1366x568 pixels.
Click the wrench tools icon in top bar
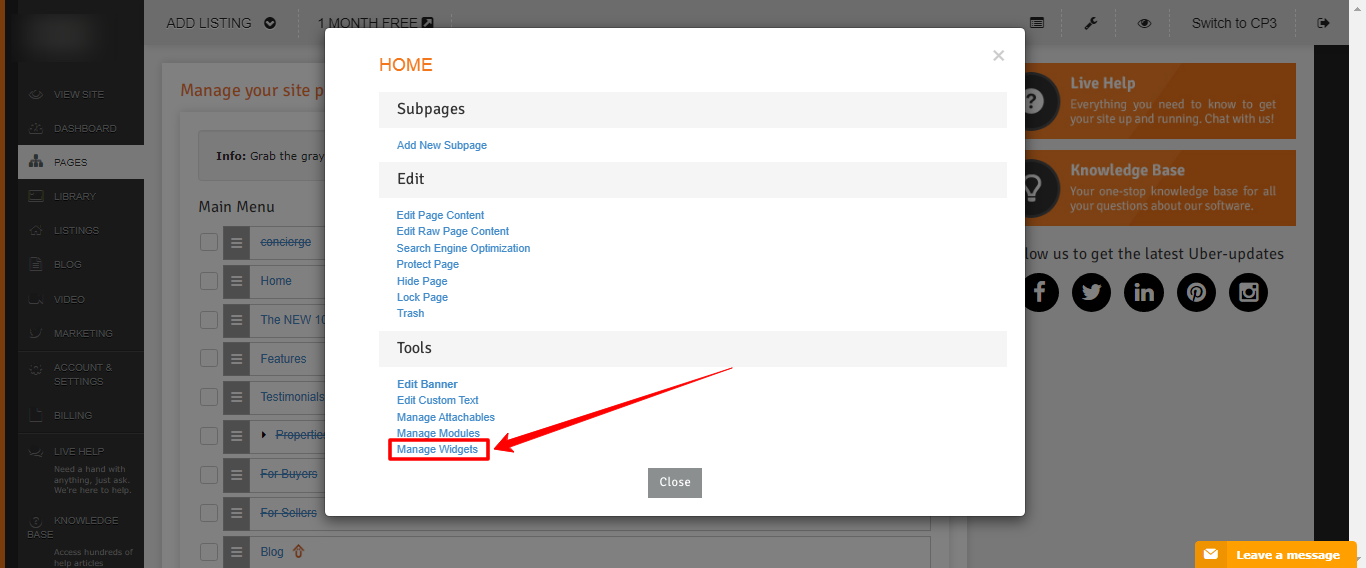pos(1091,23)
